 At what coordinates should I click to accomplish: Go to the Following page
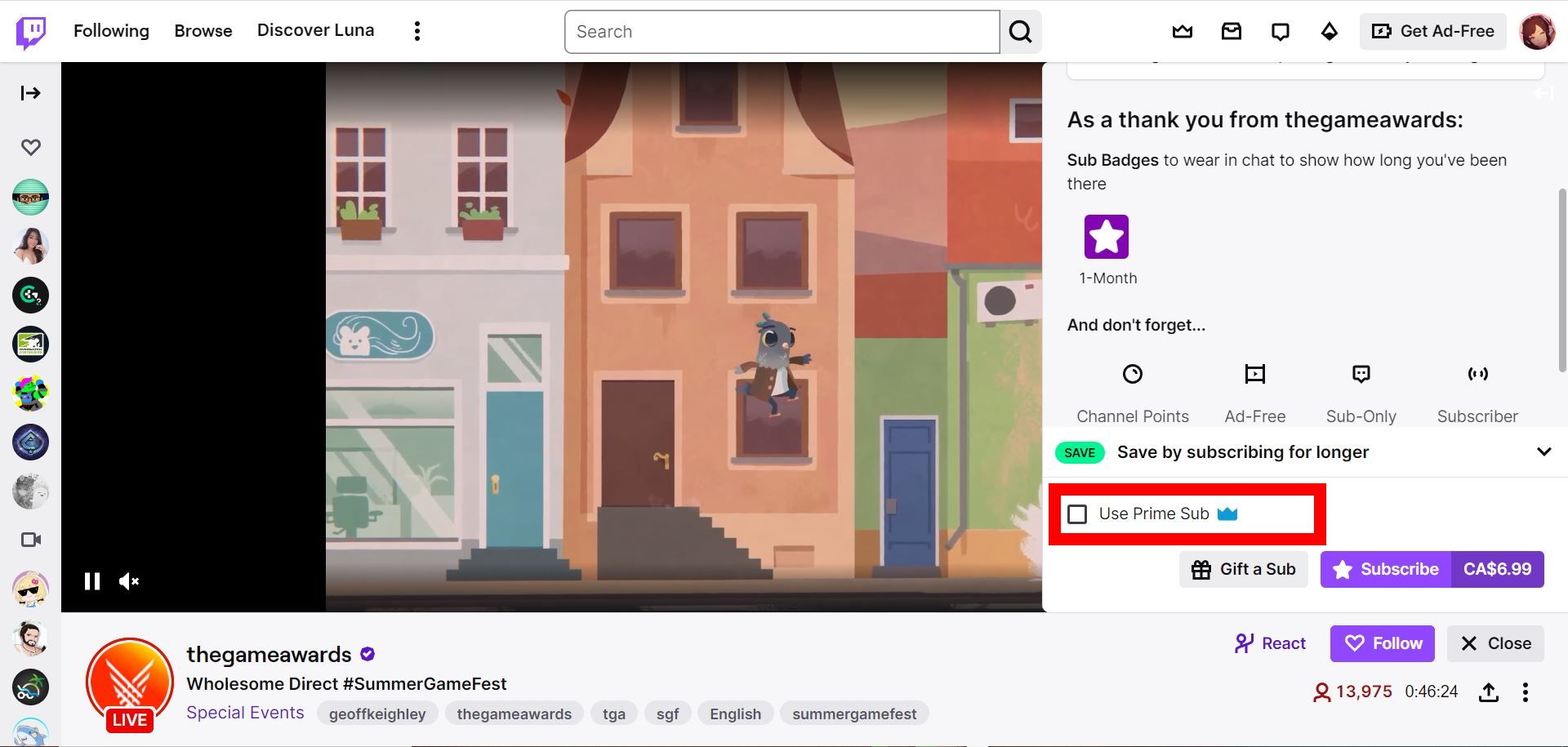tap(111, 30)
